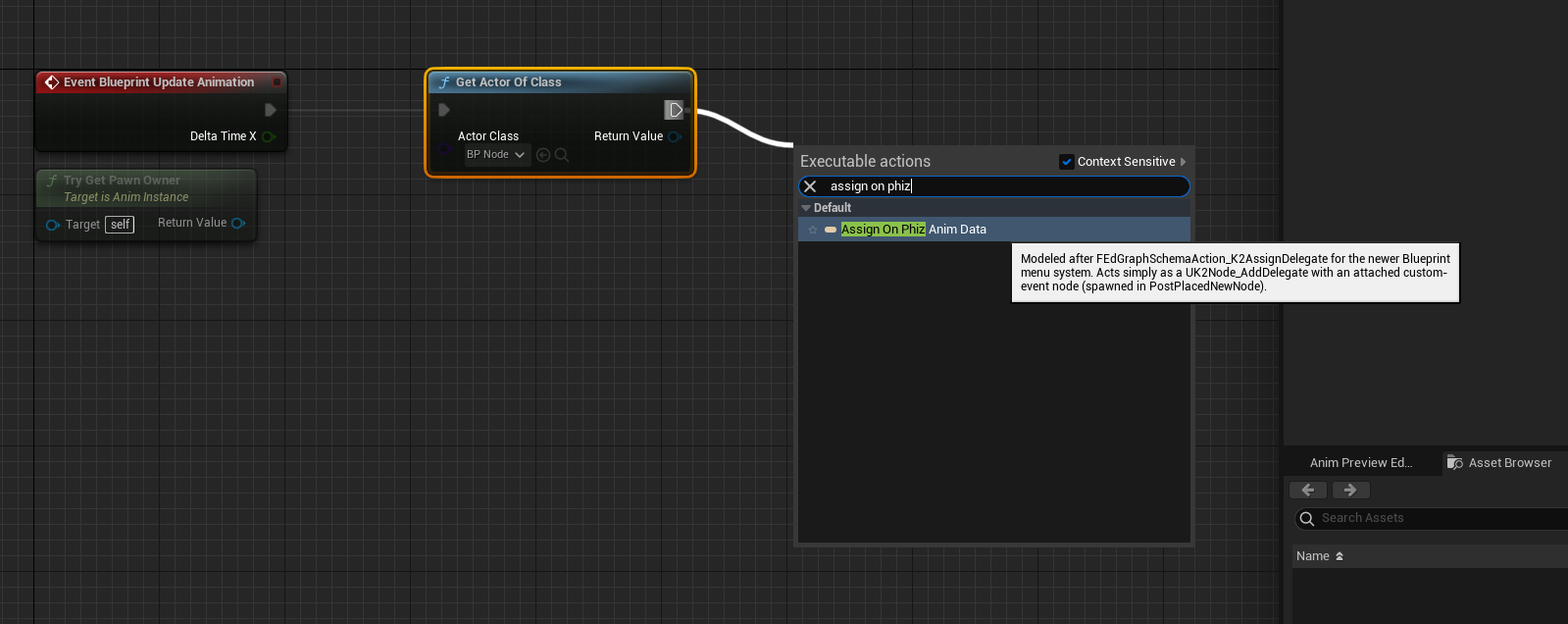Click the Asset Browser folder-search tab icon
This screenshot has width=1568, height=624.
coord(1455,462)
